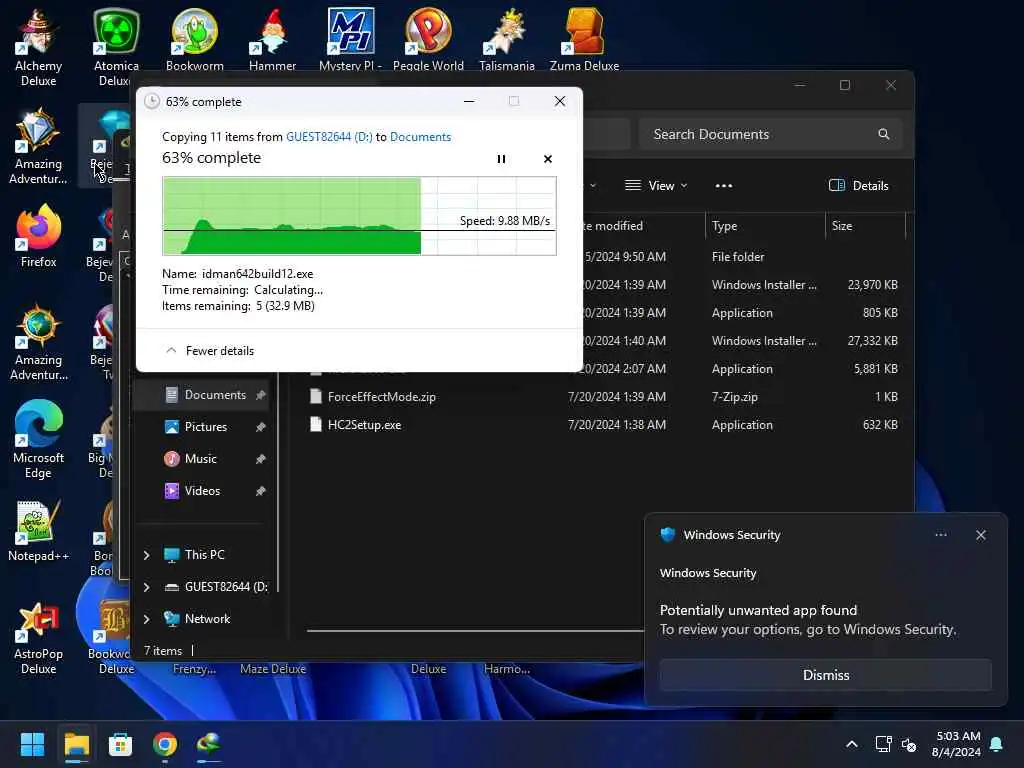This screenshot has height=768, width=1024.
Task: Open Firefox desktop shortcut
Action: 38,236
